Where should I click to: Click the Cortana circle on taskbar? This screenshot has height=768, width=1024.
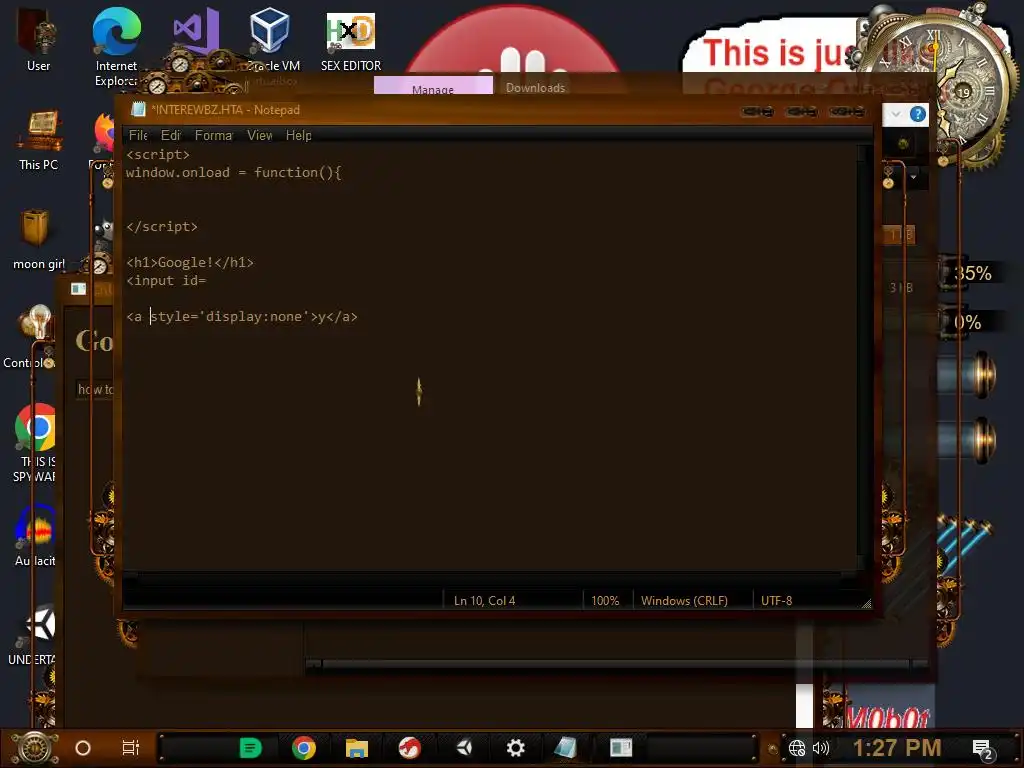point(83,748)
